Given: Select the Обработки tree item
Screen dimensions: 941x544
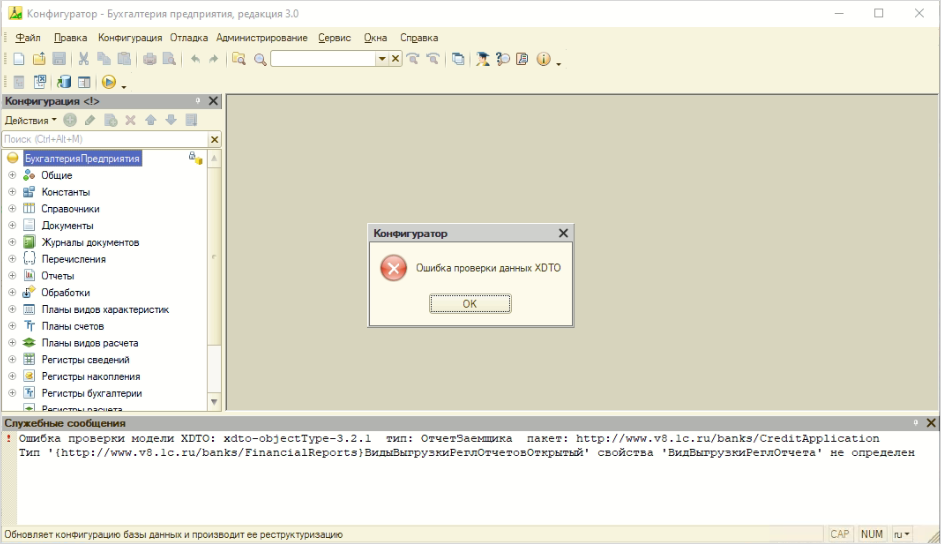Looking at the screenshot, I should (x=65, y=292).
